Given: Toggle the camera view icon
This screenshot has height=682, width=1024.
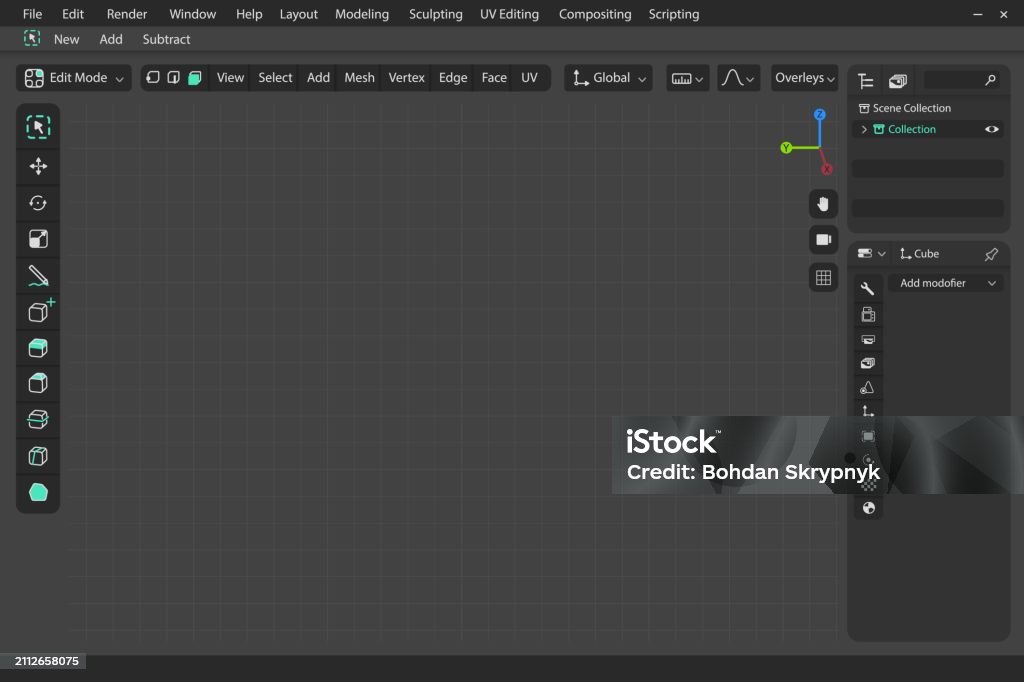Looking at the screenshot, I should [823, 240].
